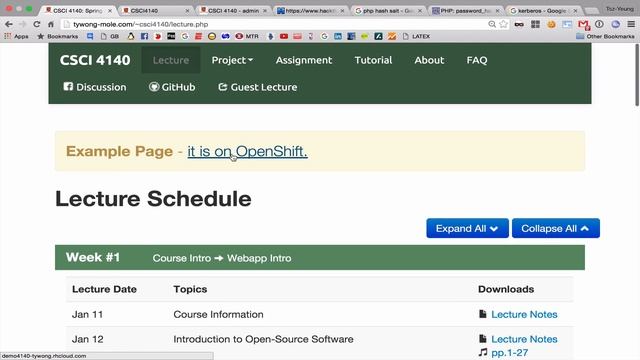Open the Guest Lecture link

258,87
